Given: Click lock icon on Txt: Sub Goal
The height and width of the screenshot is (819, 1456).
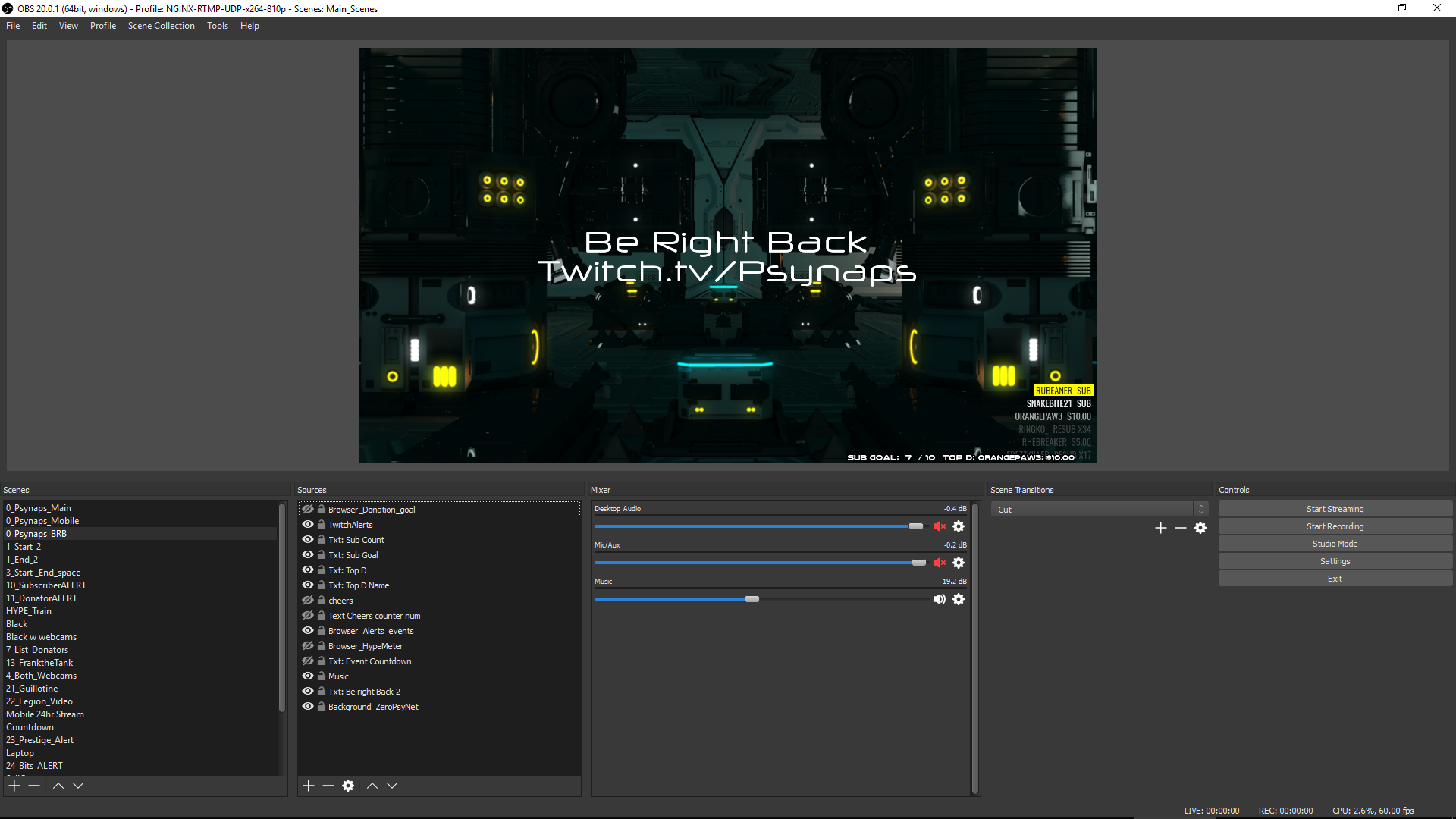Looking at the screenshot, I should (322, 555).
